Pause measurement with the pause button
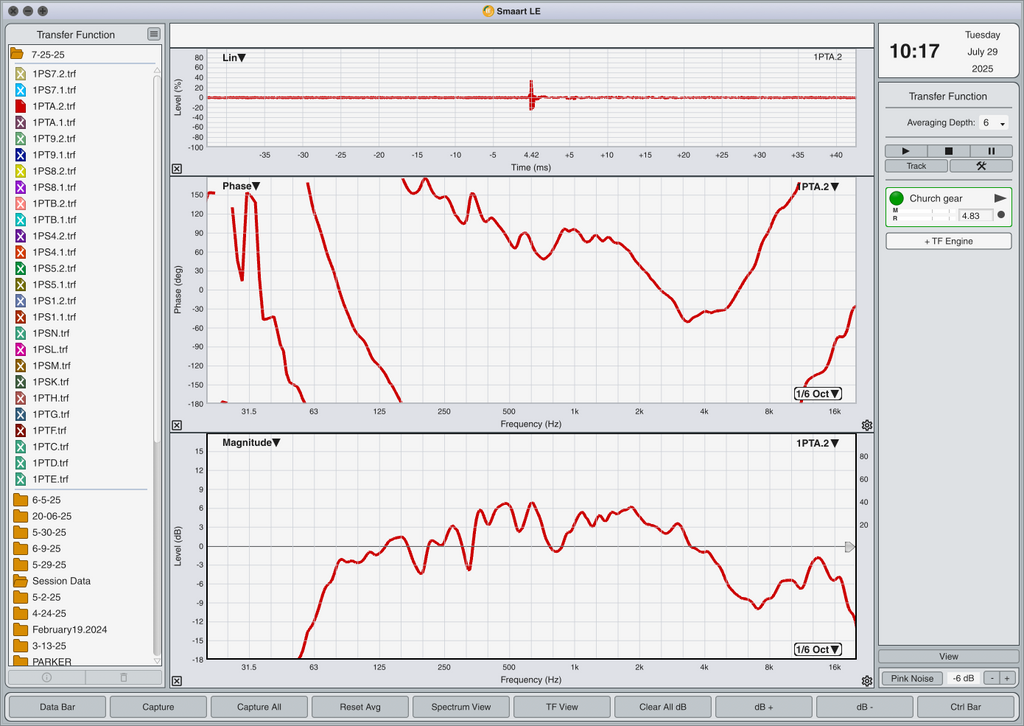Screen dimensions: 1024x726 991,151
